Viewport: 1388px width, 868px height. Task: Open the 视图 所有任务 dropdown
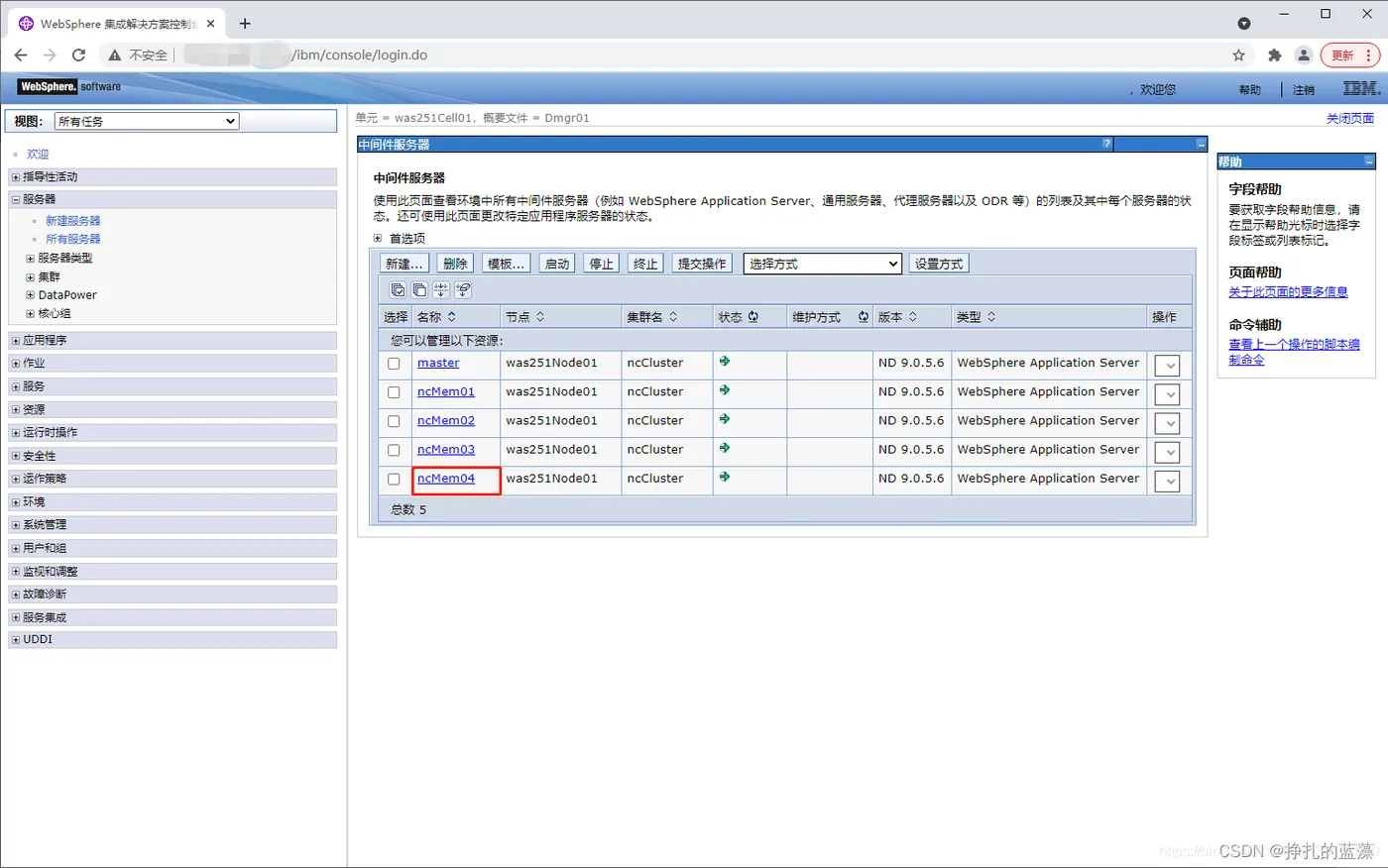pos(147,121)
